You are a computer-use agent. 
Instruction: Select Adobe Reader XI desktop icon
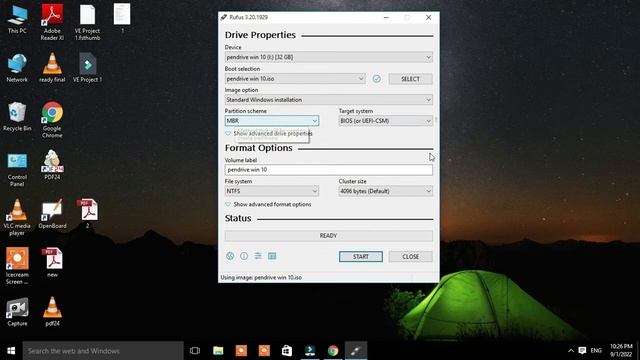click(x=52, y=22)
